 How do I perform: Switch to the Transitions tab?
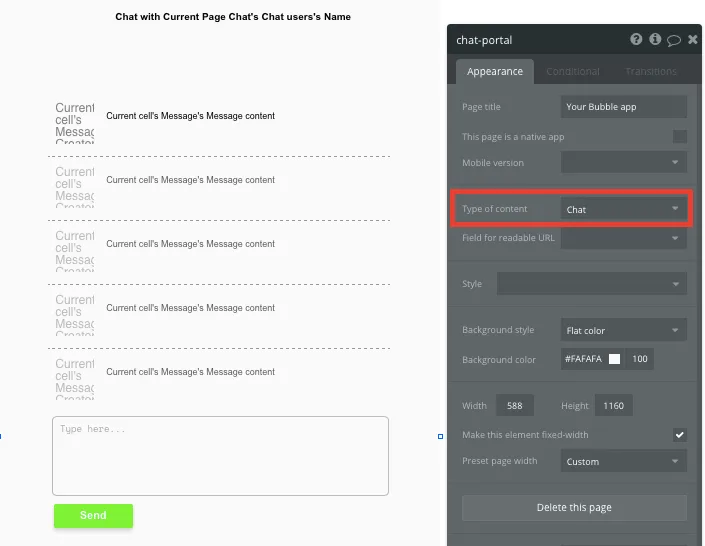click(650, 71)
